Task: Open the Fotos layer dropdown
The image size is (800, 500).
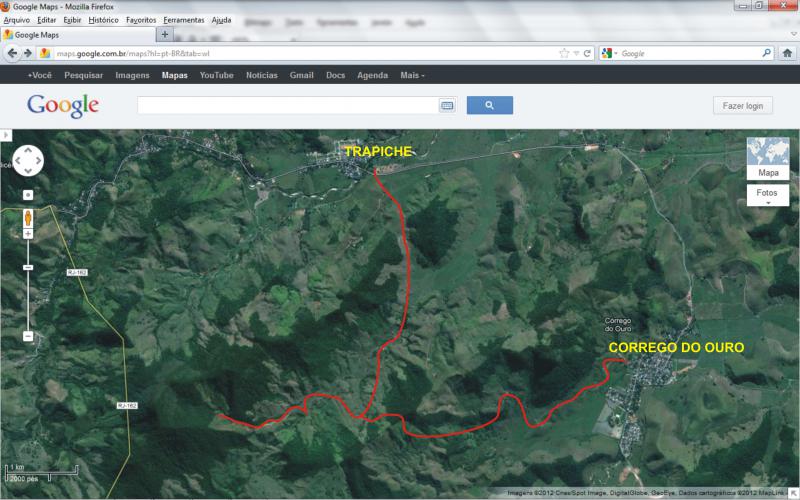Action: (x=768, y=195)
